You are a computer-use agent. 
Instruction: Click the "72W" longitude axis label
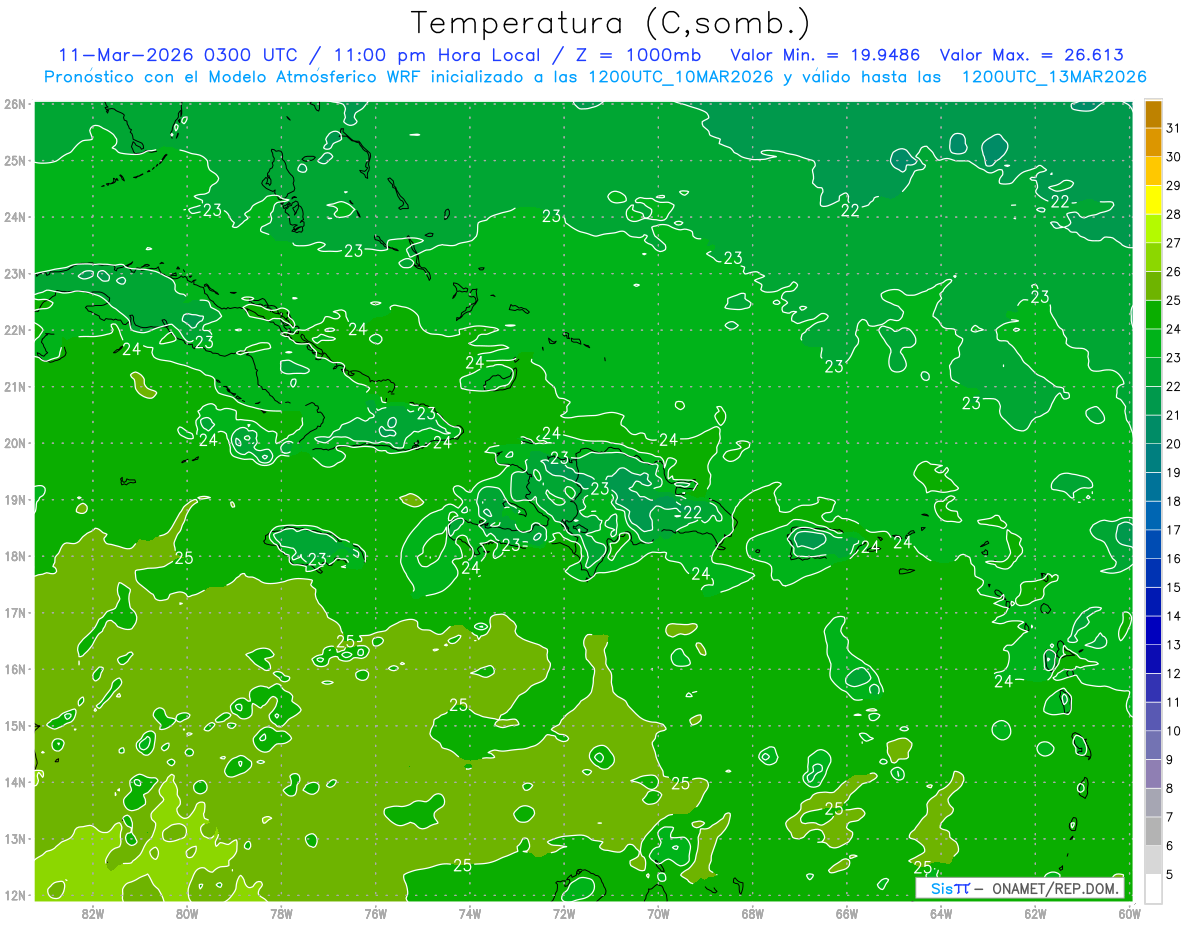point(564,913)
